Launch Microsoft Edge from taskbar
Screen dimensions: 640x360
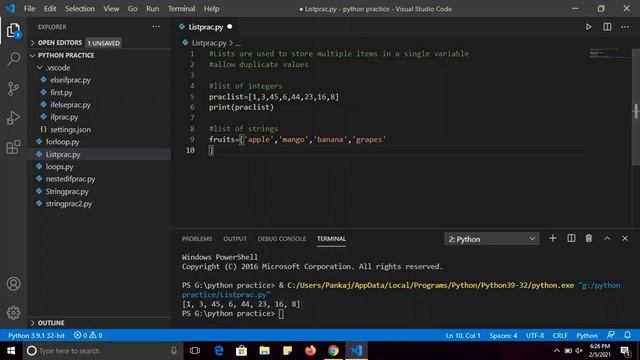pyautogui.click(x=218, y=351)
